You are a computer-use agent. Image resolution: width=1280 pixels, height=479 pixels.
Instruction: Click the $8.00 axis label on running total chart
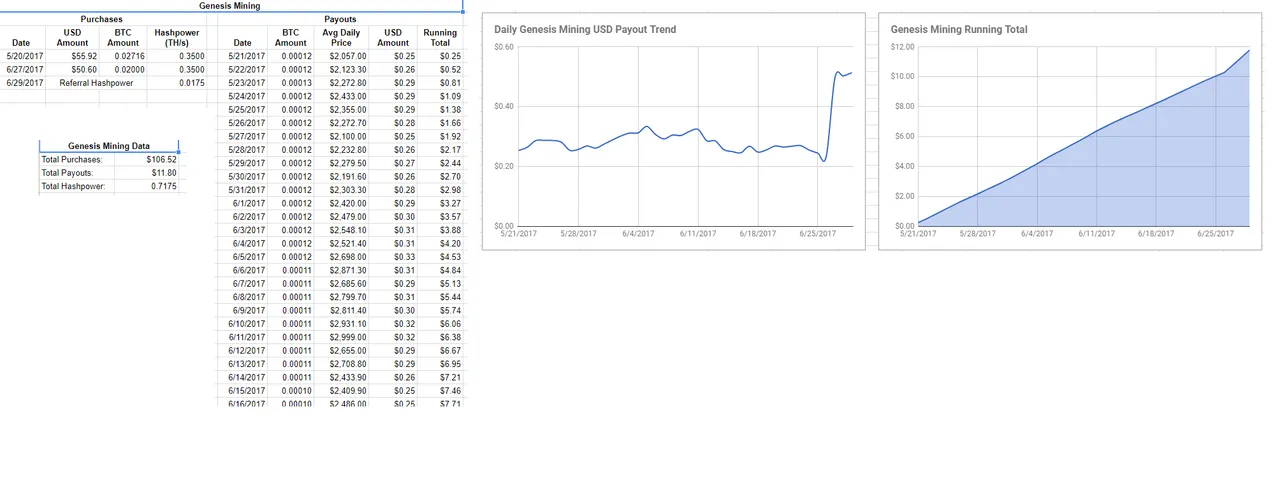pos(903,106)
